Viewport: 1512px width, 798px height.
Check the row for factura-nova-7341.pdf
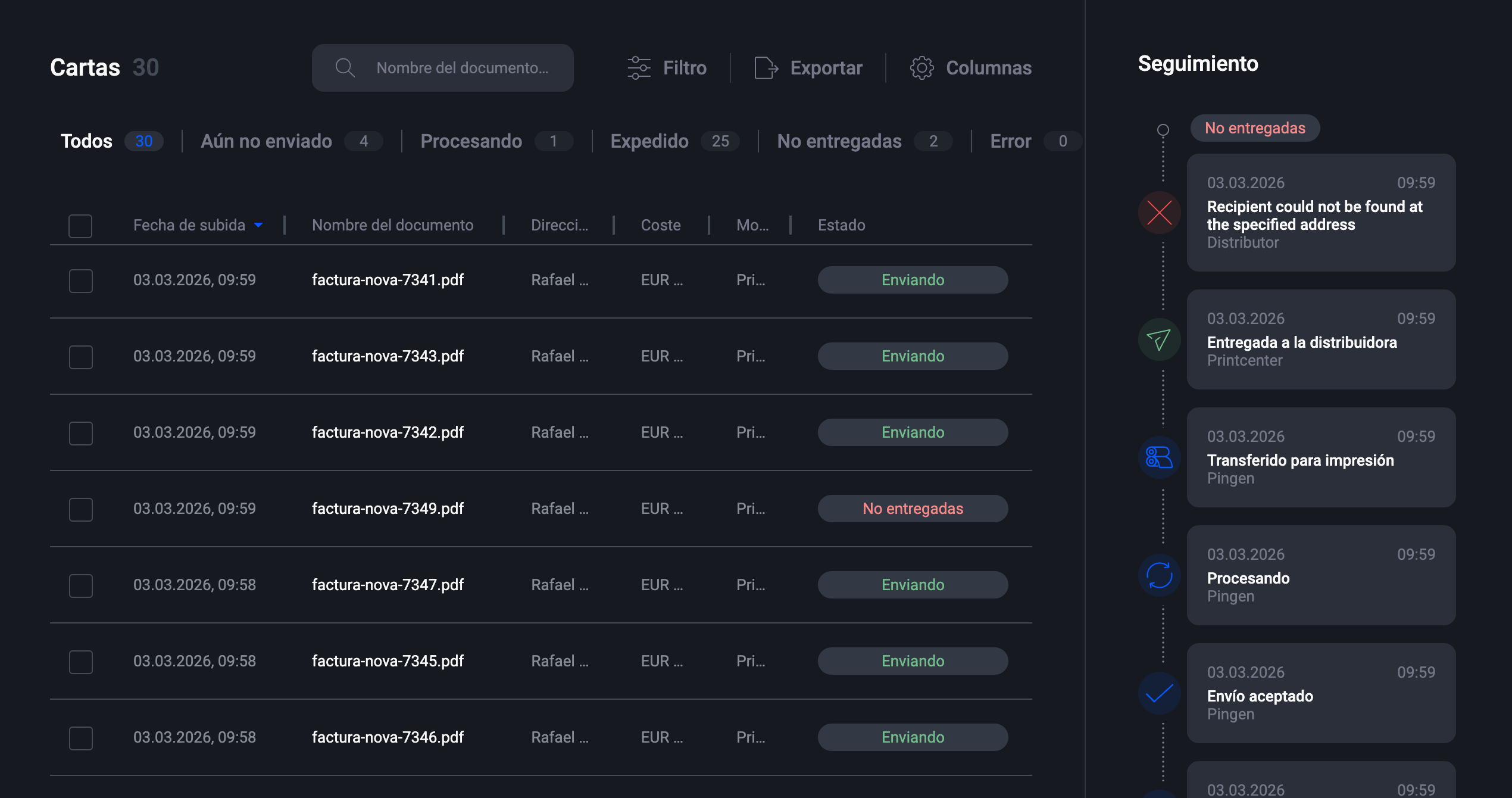80,280
